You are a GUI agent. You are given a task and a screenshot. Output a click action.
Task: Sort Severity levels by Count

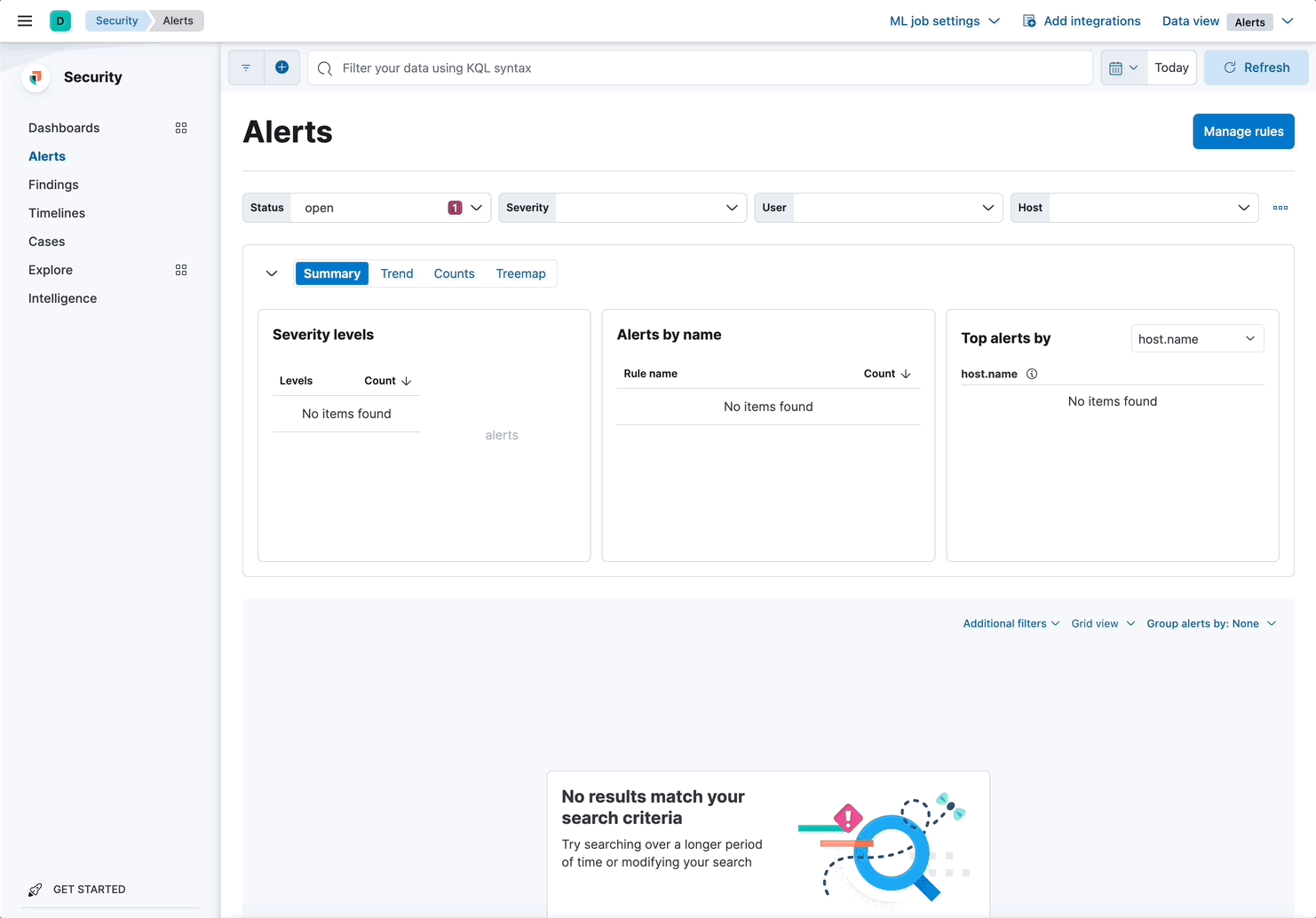(388, 381)
